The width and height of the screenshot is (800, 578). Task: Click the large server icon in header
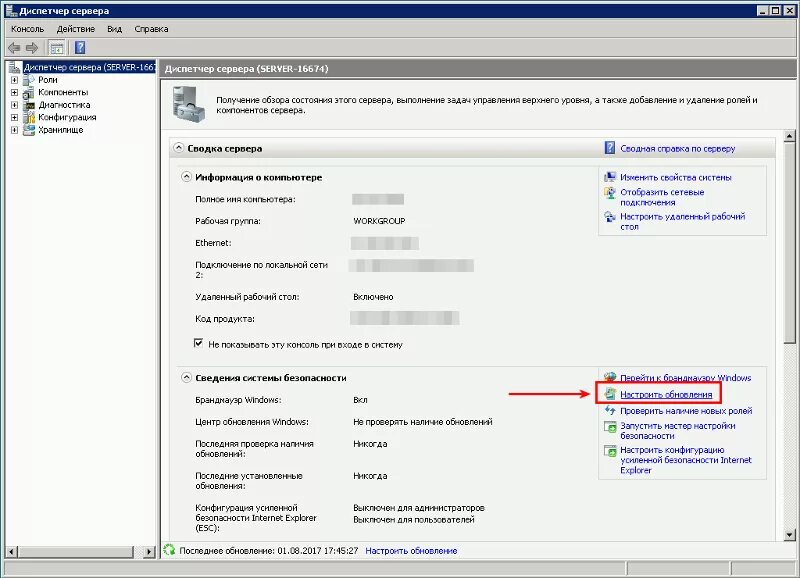pyautogui.click(x=189, y=105)
